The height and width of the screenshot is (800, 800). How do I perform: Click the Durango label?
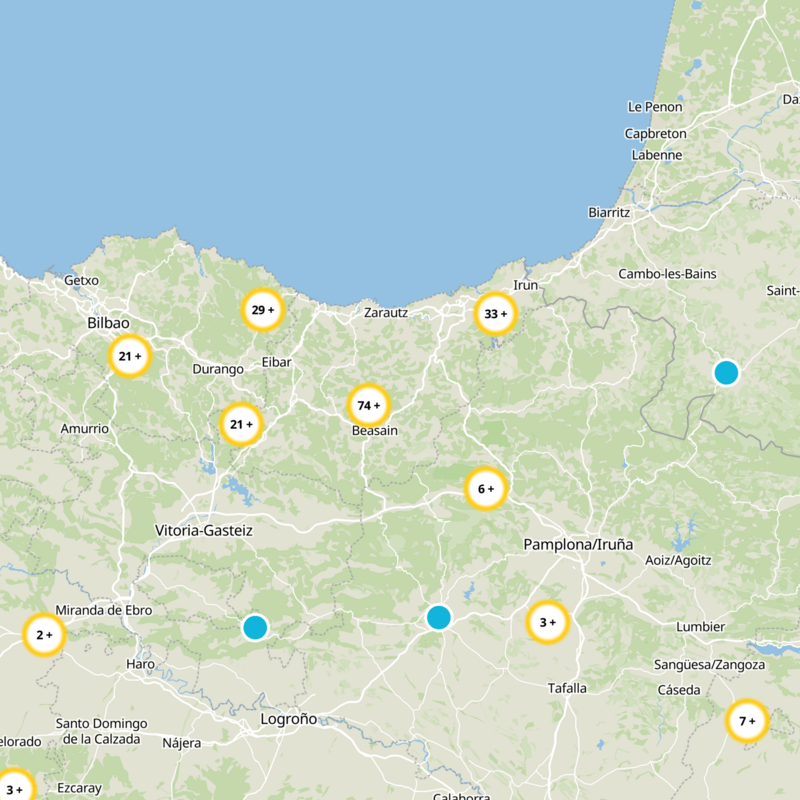(x=218, y=369)
